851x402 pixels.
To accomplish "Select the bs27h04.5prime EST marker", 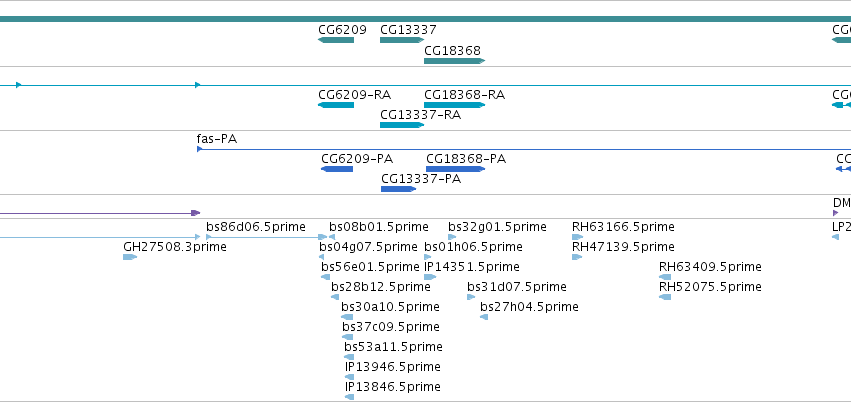I will tap(484, 317).
